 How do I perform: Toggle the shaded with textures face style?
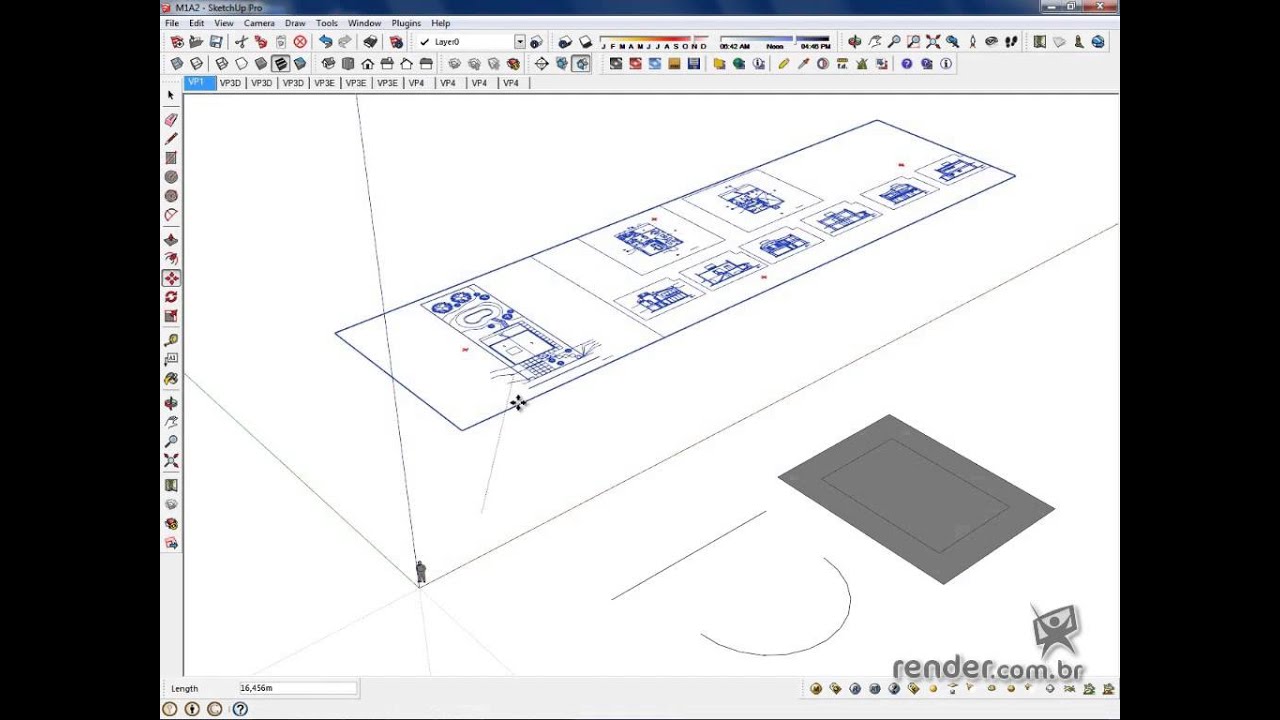coord(280,64)
